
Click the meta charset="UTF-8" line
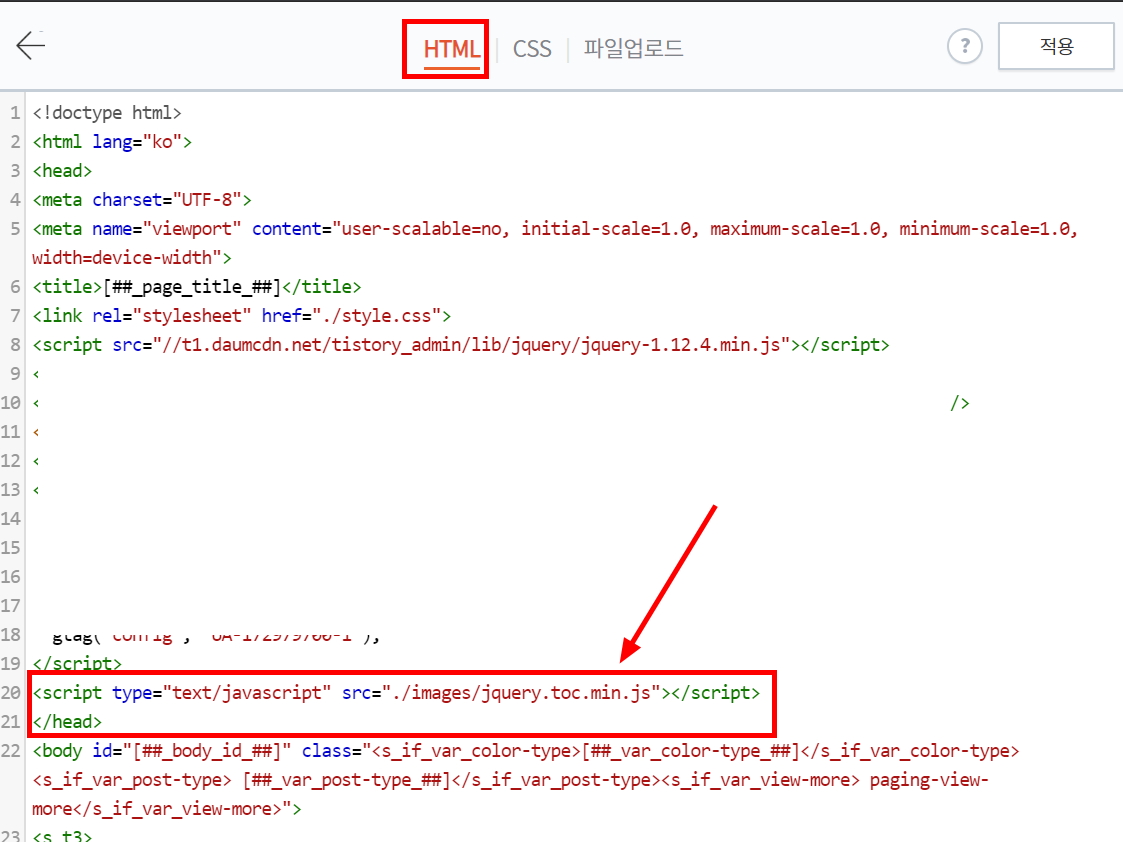coord(142,200)
